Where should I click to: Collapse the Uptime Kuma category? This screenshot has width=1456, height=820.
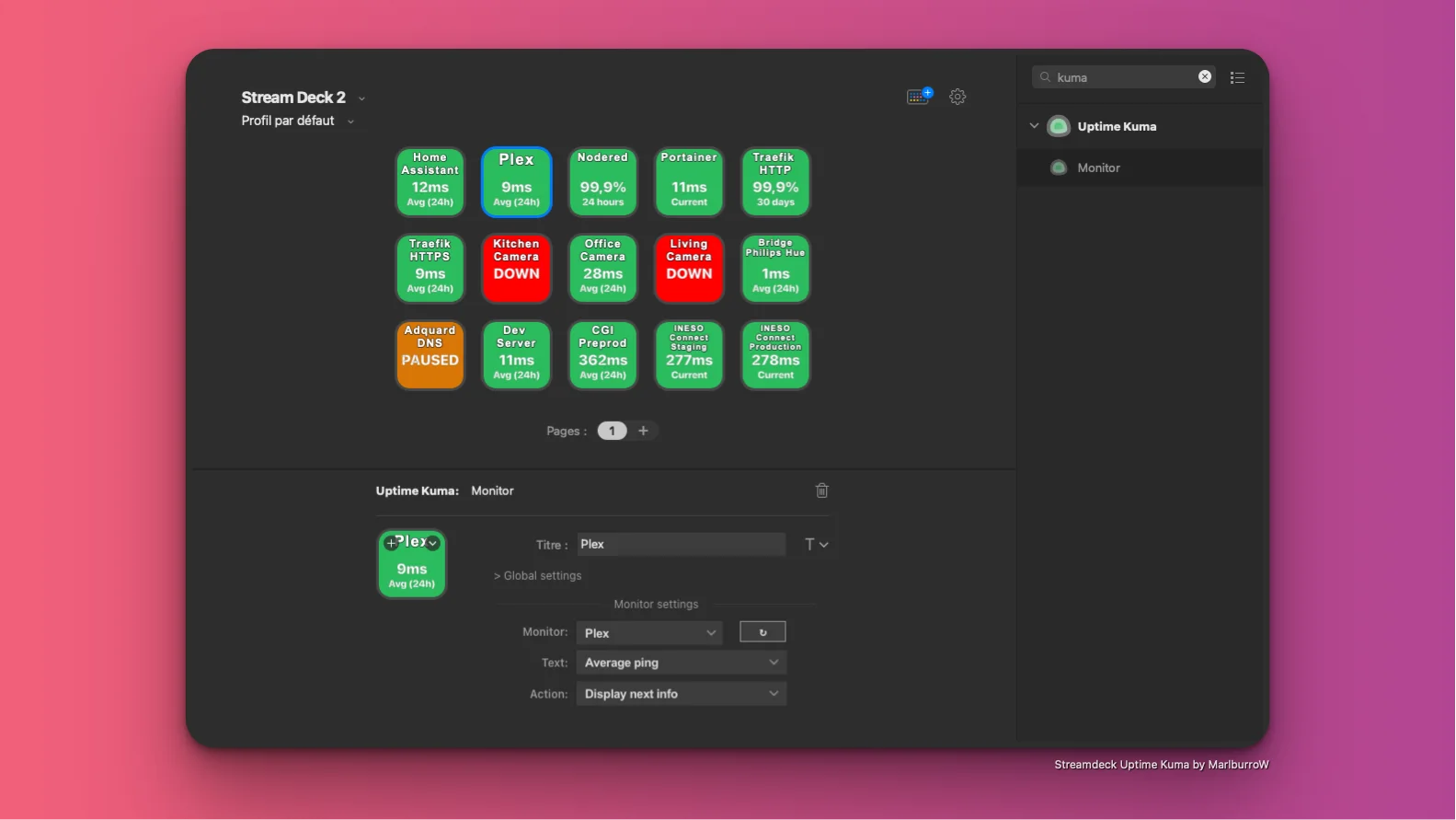(x=1034, y=126)
